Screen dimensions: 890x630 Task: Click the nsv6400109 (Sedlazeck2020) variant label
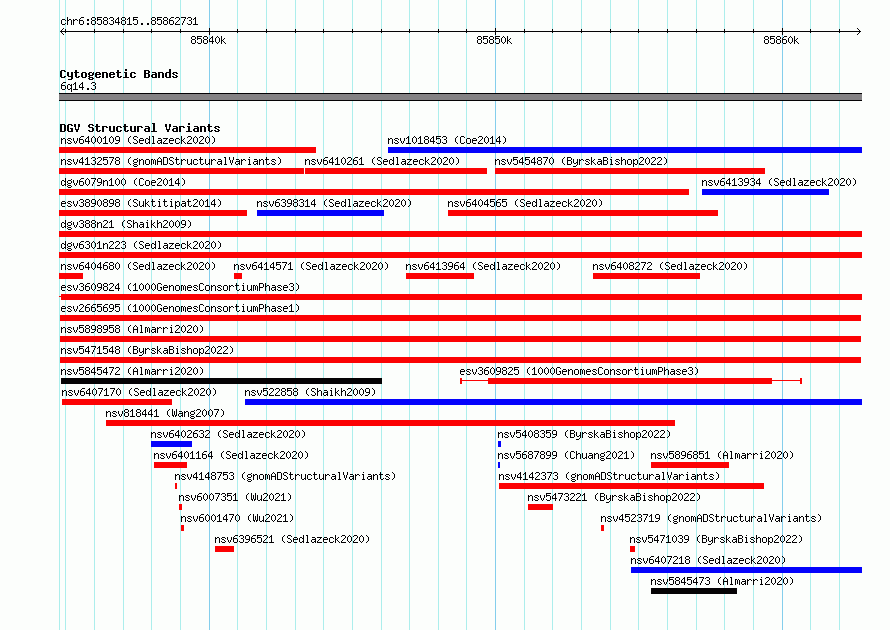point(138,140)
